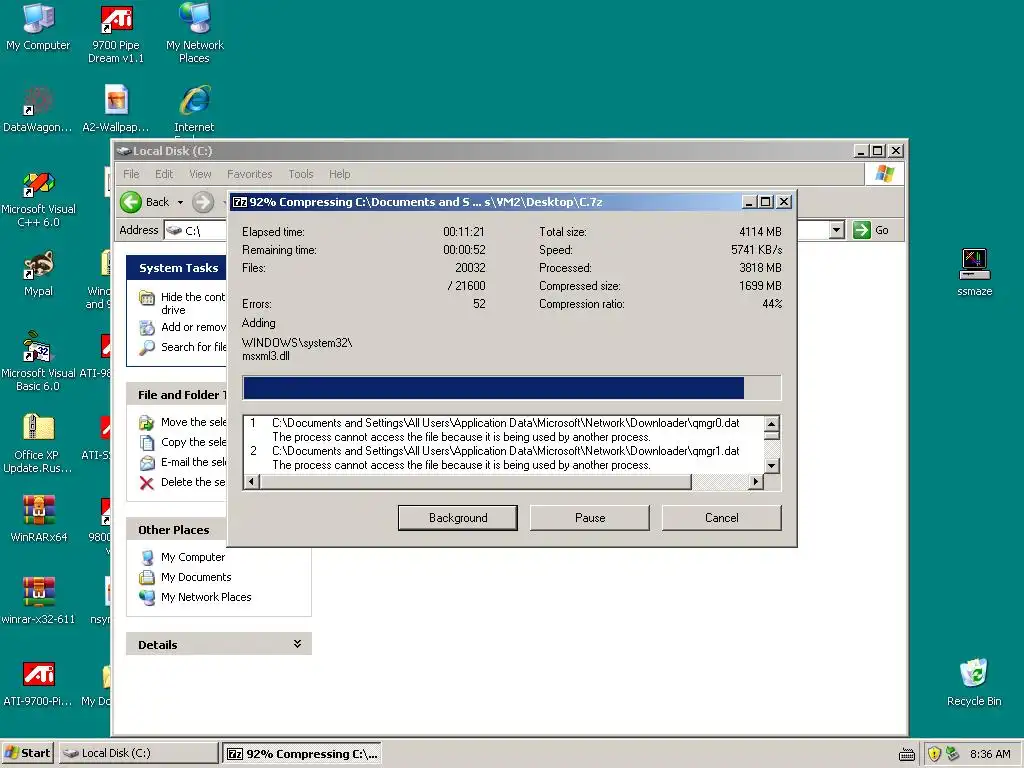
Task: Select the Mypal raccoon browser icon
Action: click(38, 273)
